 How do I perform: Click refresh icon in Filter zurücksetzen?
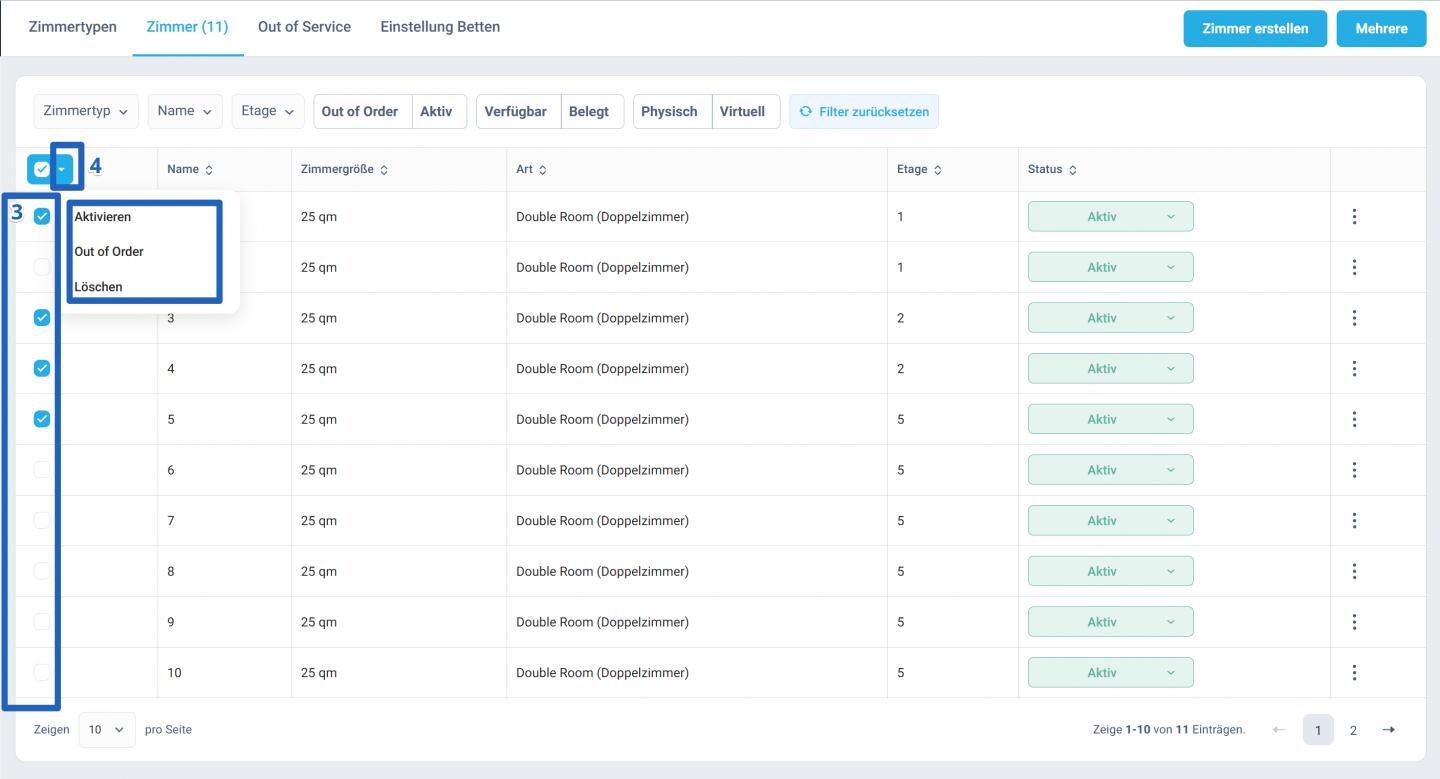[x=805, y=112]
